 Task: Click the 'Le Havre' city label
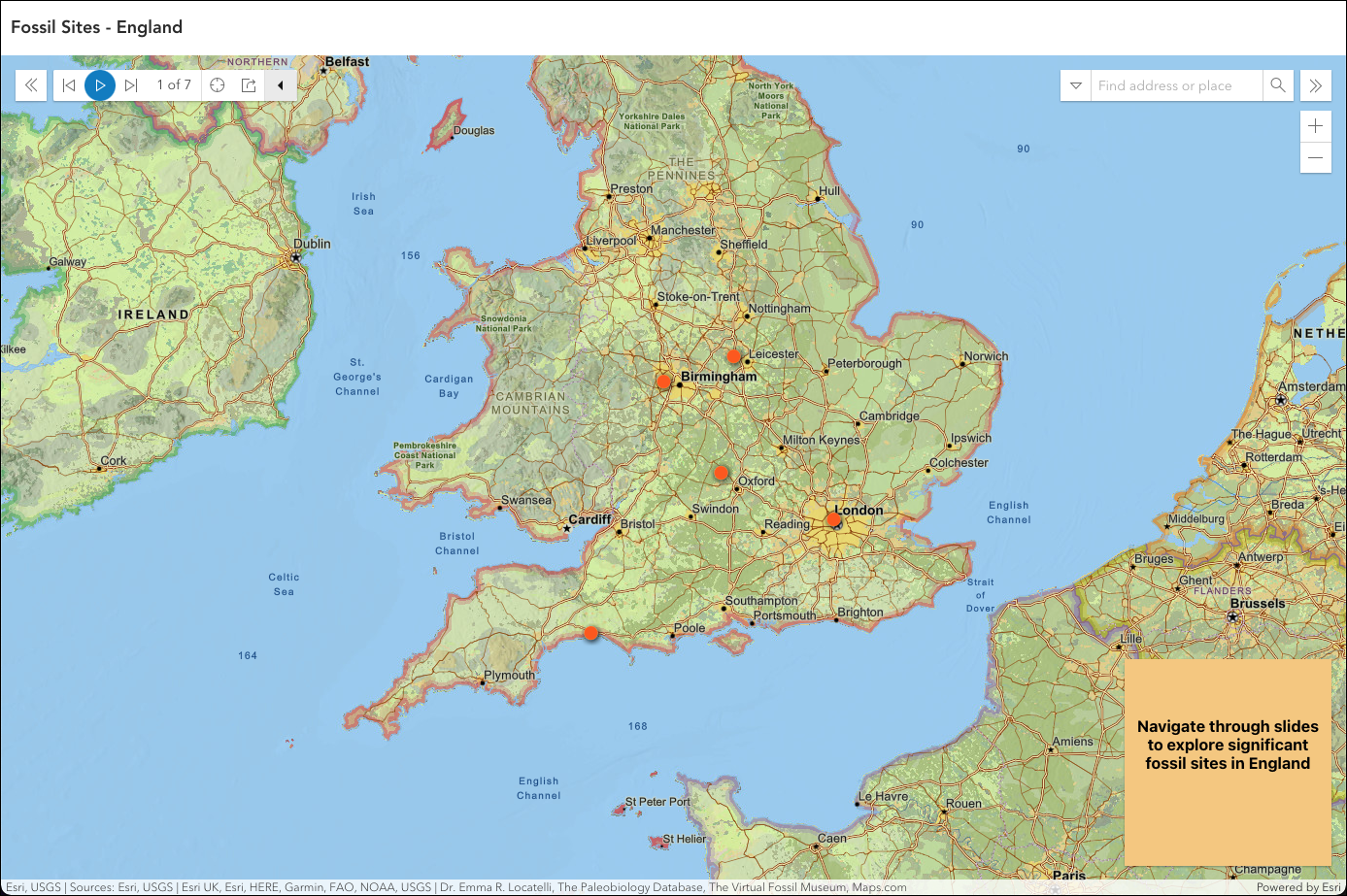883,796
